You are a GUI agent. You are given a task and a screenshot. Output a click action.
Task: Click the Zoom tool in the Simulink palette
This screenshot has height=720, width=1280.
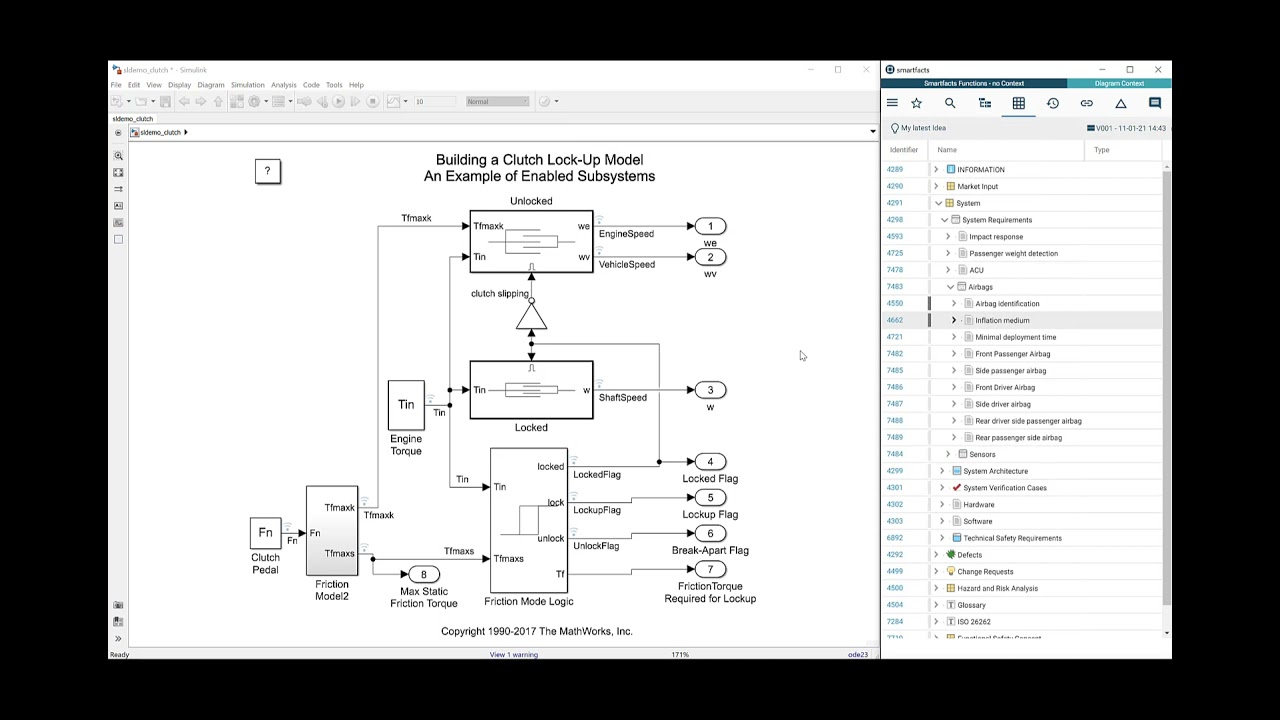click(x=118, y=156)
